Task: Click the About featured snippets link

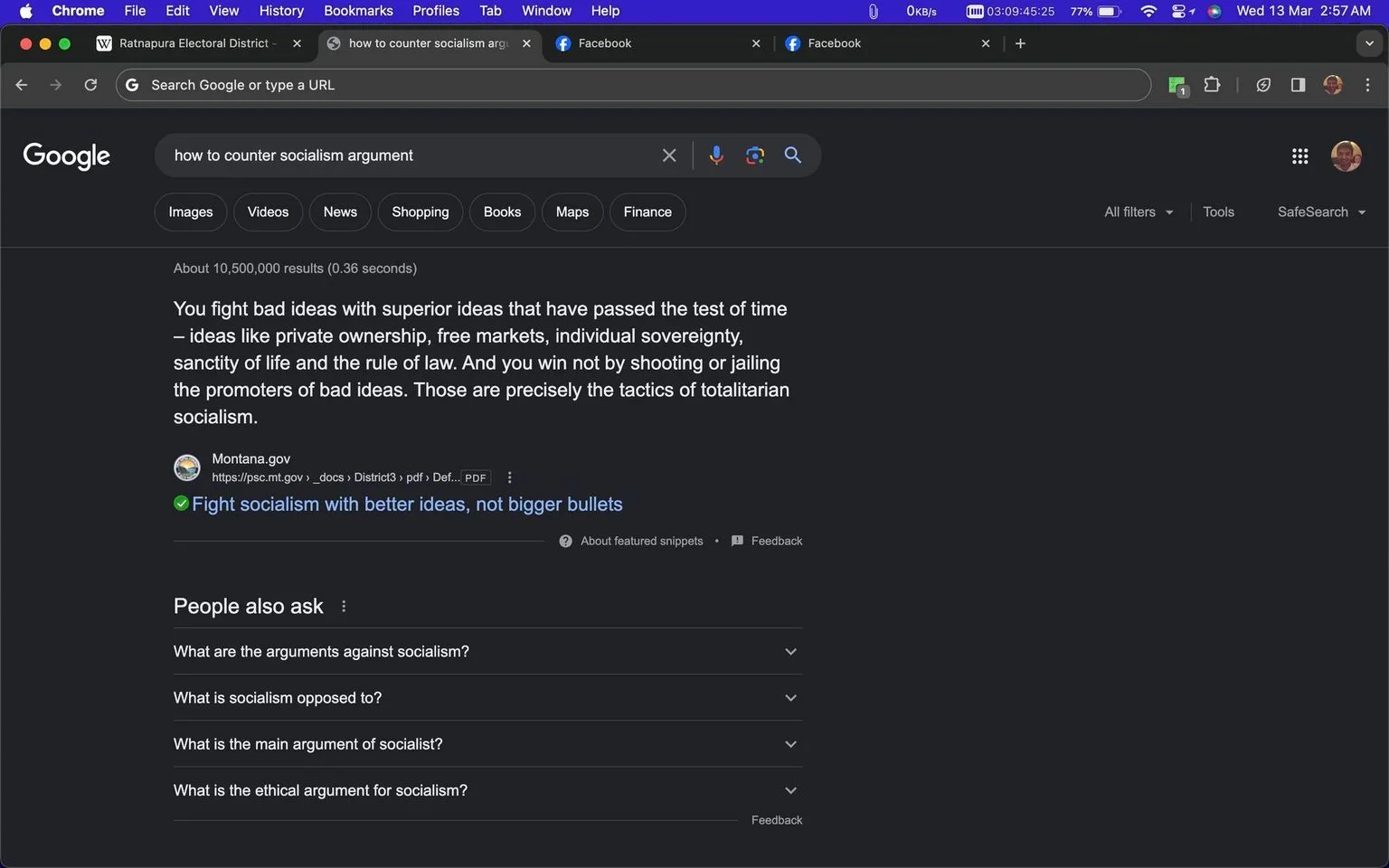Action: click(x=641, y=541)
